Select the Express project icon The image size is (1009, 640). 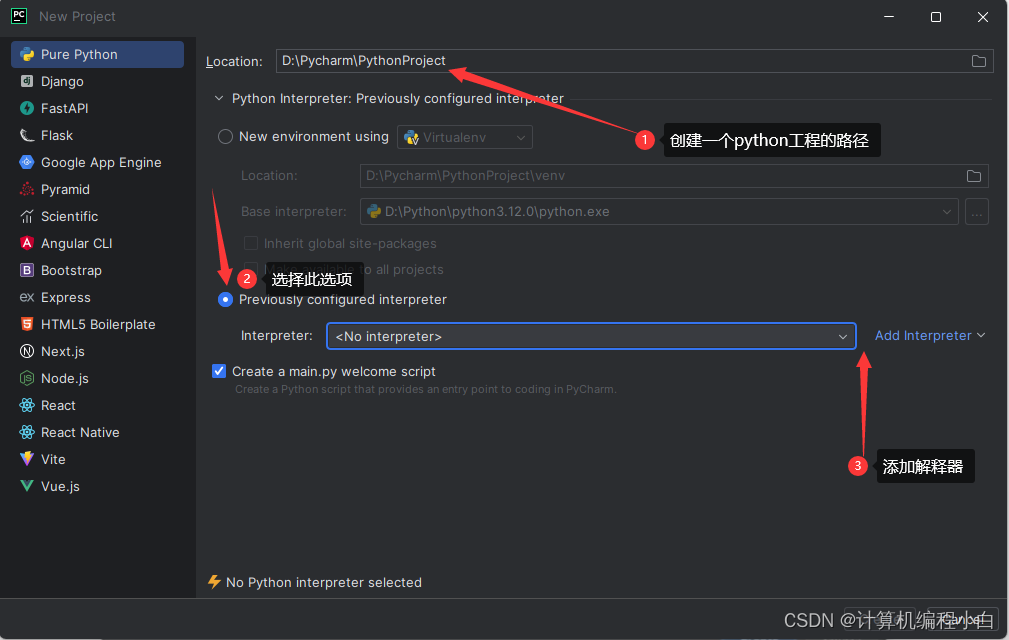[x=26, y=297]
